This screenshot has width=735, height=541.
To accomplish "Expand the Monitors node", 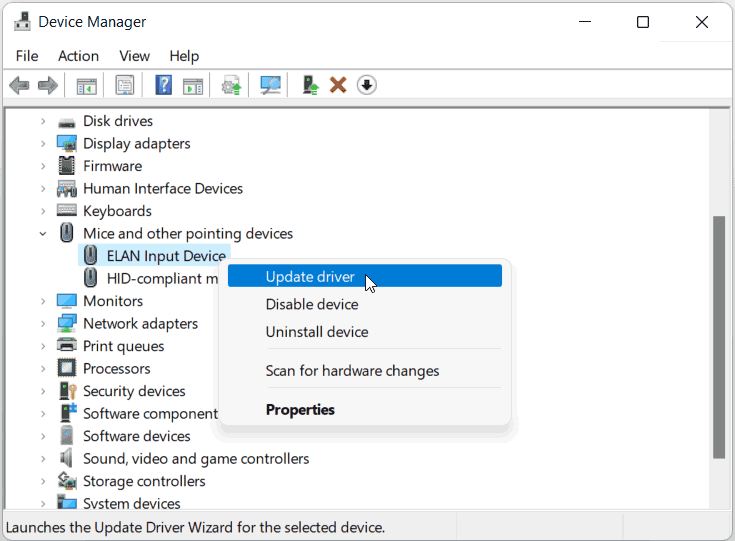I will 43,301.
